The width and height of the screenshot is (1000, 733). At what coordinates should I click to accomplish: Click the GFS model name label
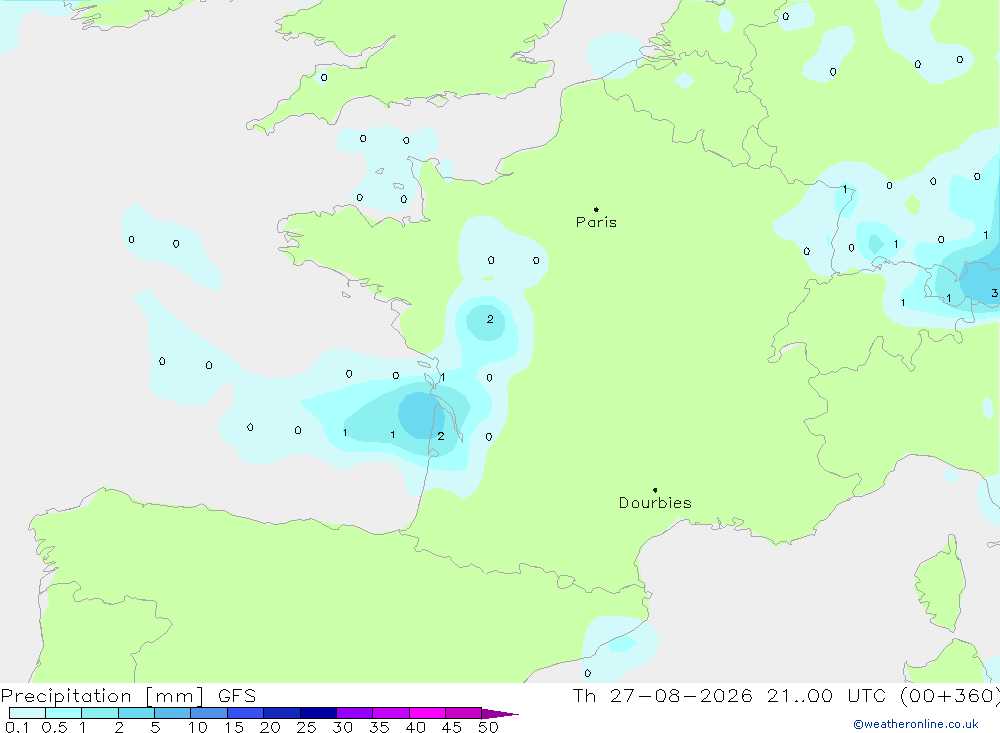click(x=237, y=696)
